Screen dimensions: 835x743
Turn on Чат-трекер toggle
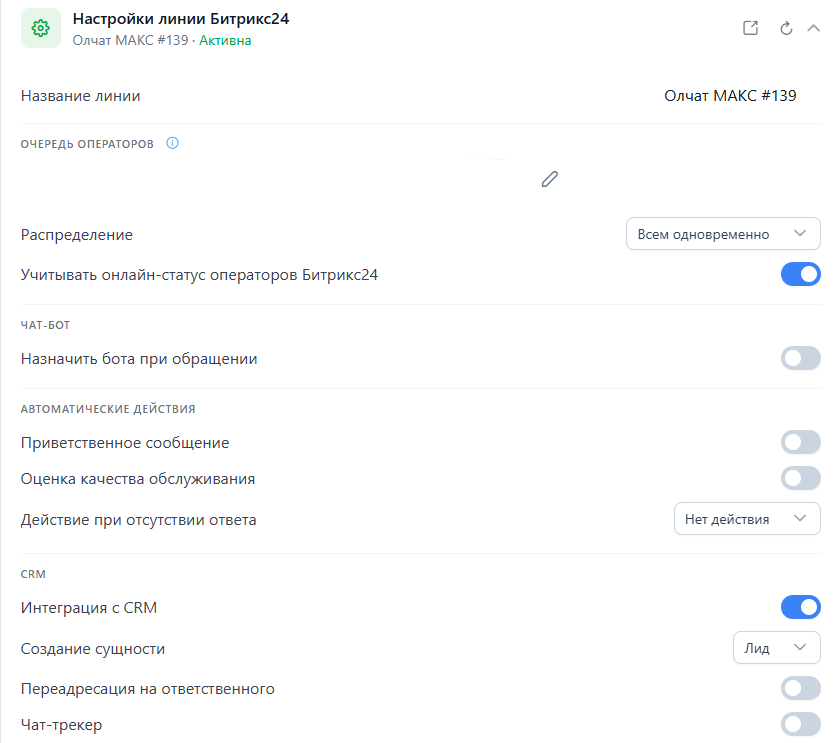click(800, 724)
